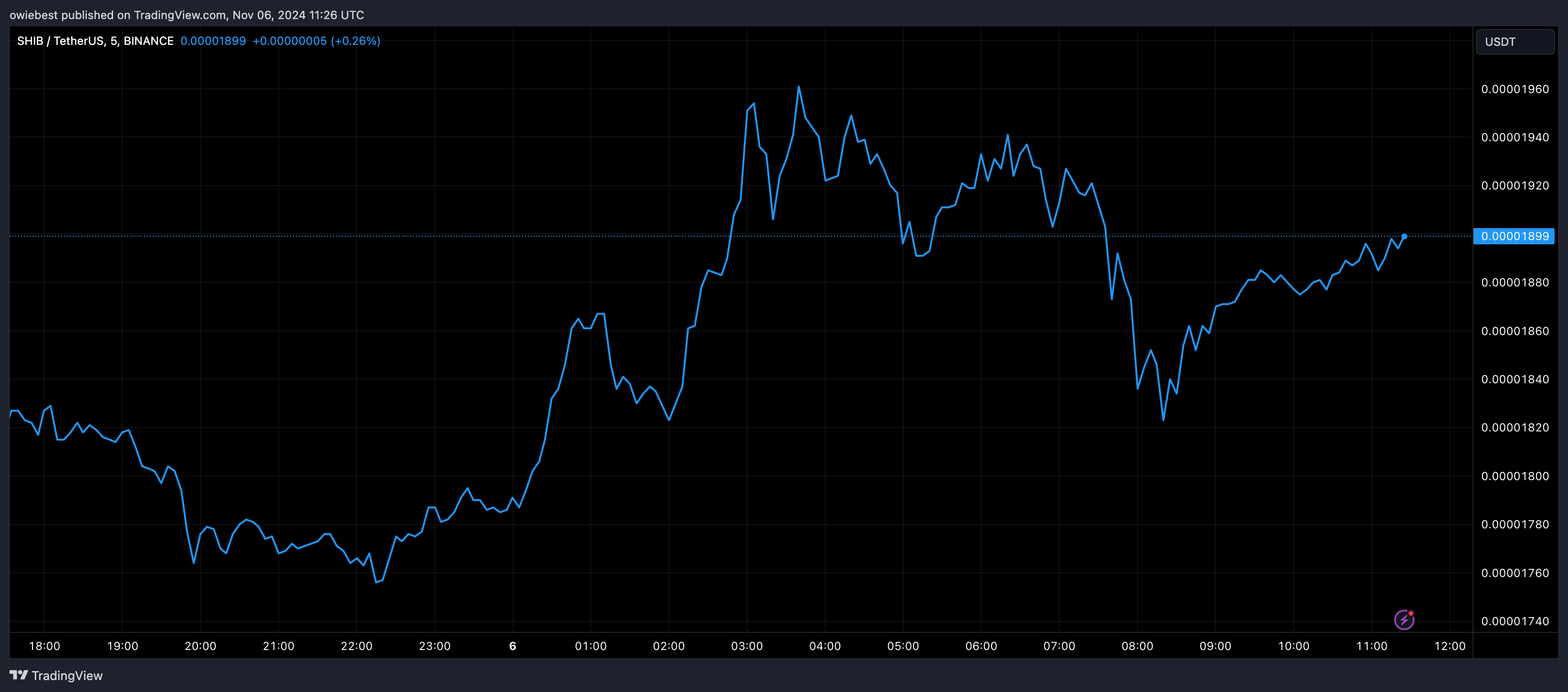Click the 06:00 time axis label

pos(981,646)
